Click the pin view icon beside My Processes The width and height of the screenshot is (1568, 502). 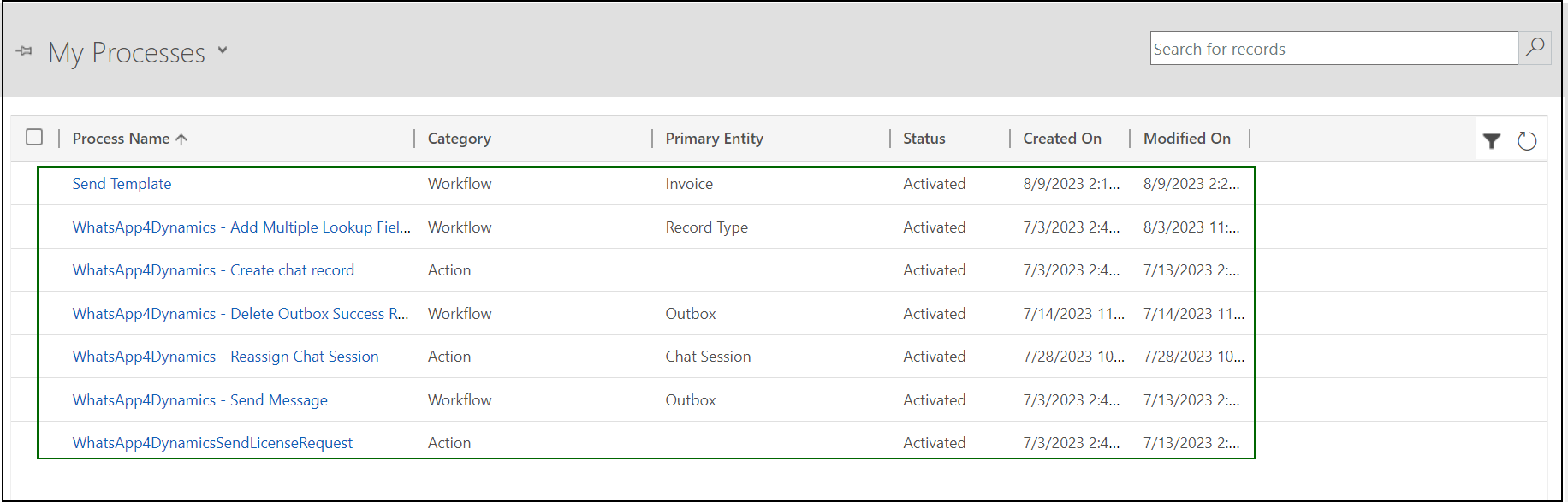[x=24, y=51]
